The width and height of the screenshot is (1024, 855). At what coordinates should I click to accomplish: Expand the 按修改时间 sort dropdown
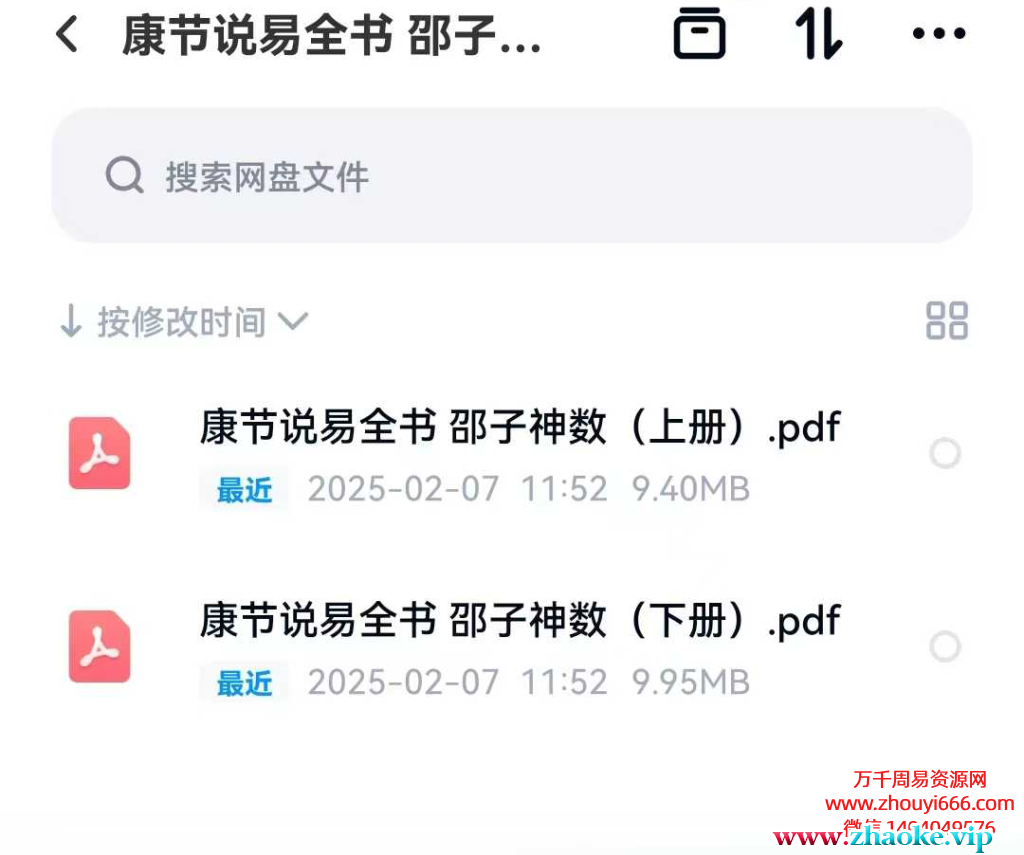(184, 321)
